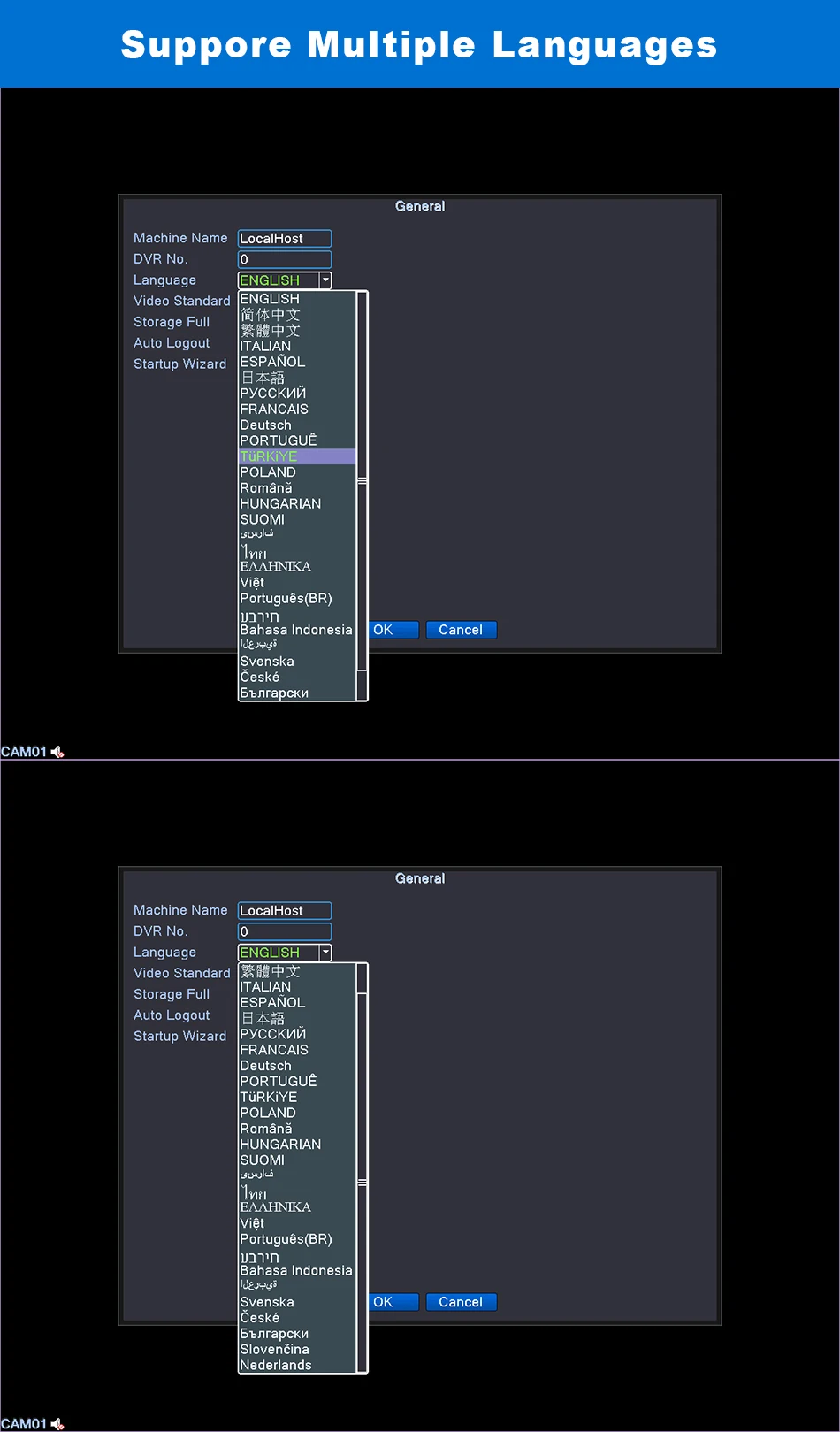Screen dimensions: 840x1432
Task: Choose ESPAÑOL in the lower language list
Action: click(297, 1002)
